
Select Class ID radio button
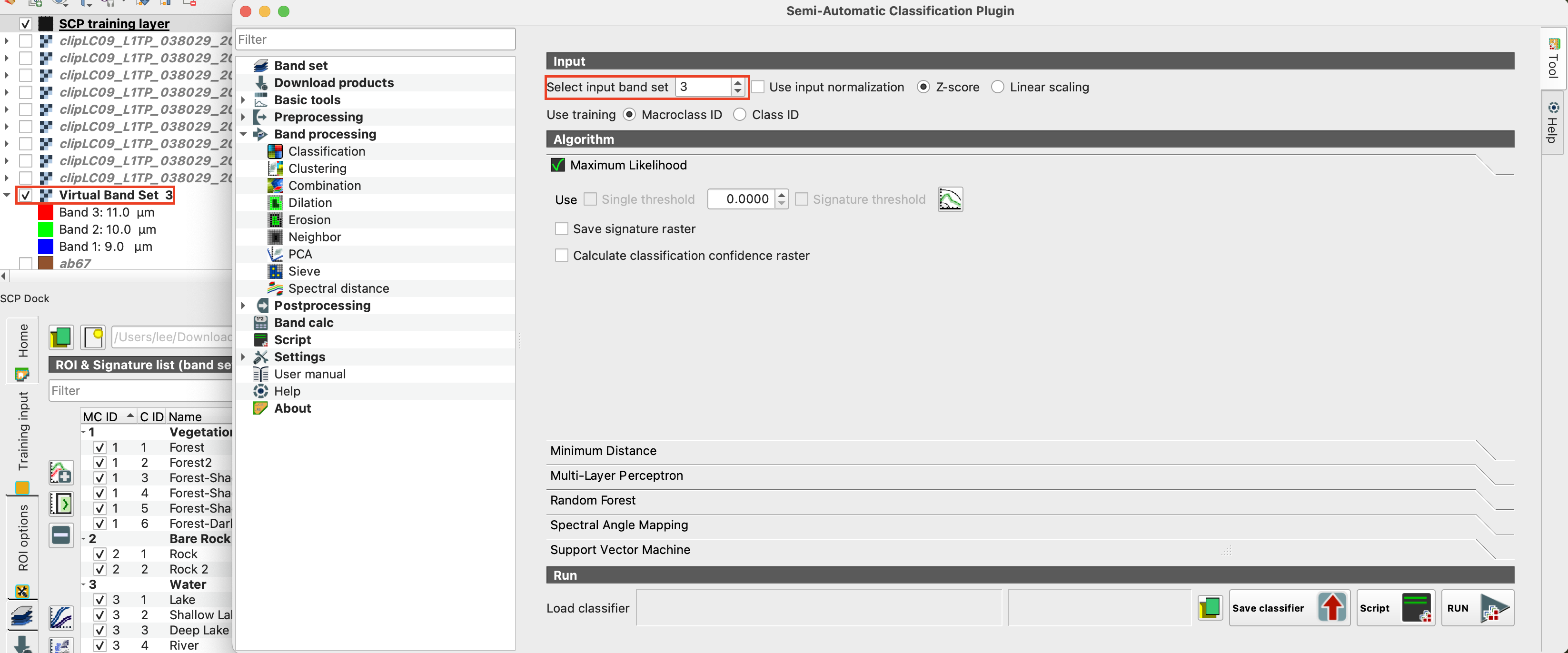[740, 114]
